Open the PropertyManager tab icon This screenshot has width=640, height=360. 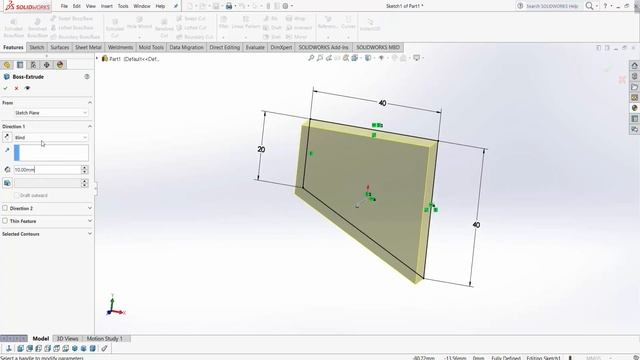20,65
